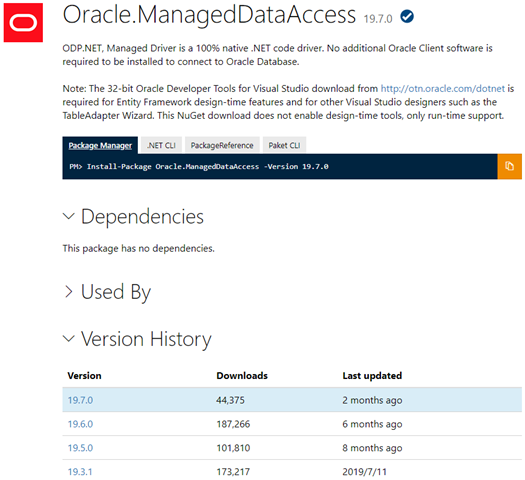
Task: Click the Version History heading text
Action: [146, 339]
